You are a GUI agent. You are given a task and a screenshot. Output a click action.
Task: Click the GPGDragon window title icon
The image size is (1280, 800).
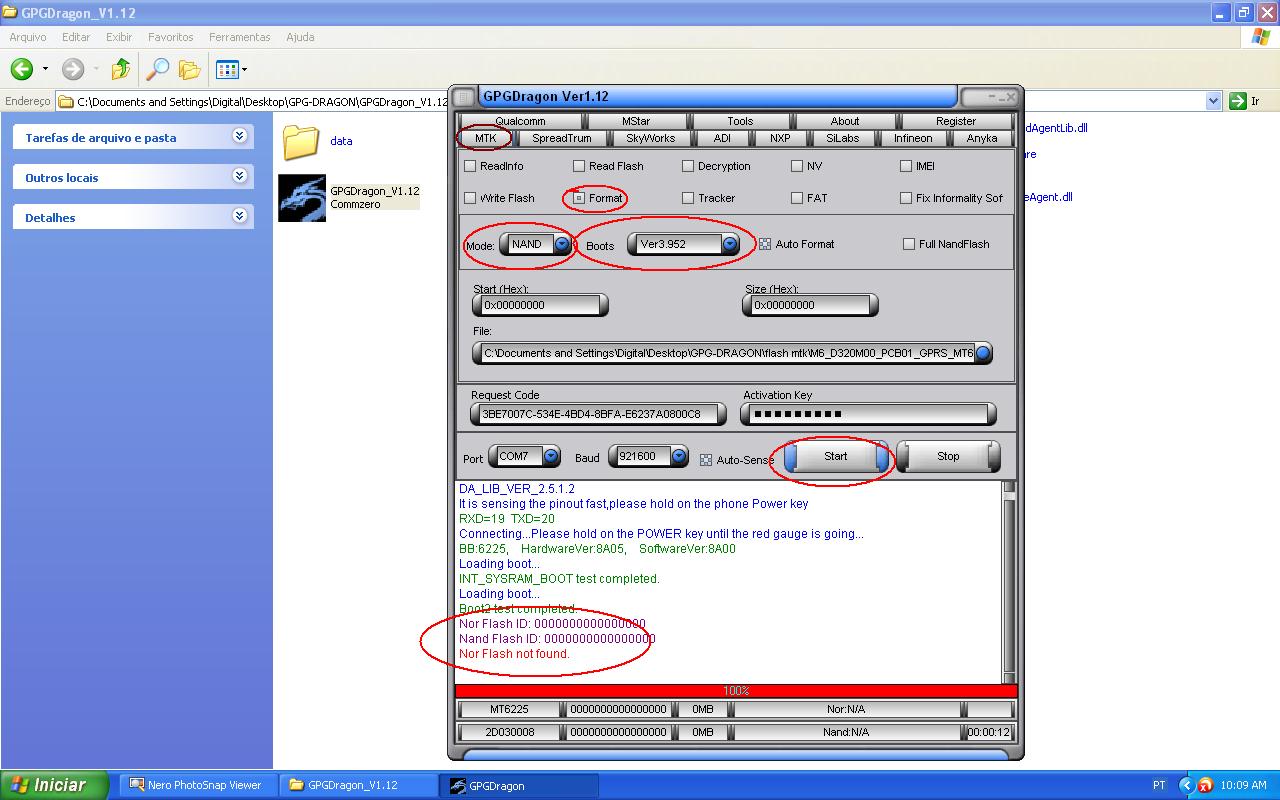click(x=464, y=97)
